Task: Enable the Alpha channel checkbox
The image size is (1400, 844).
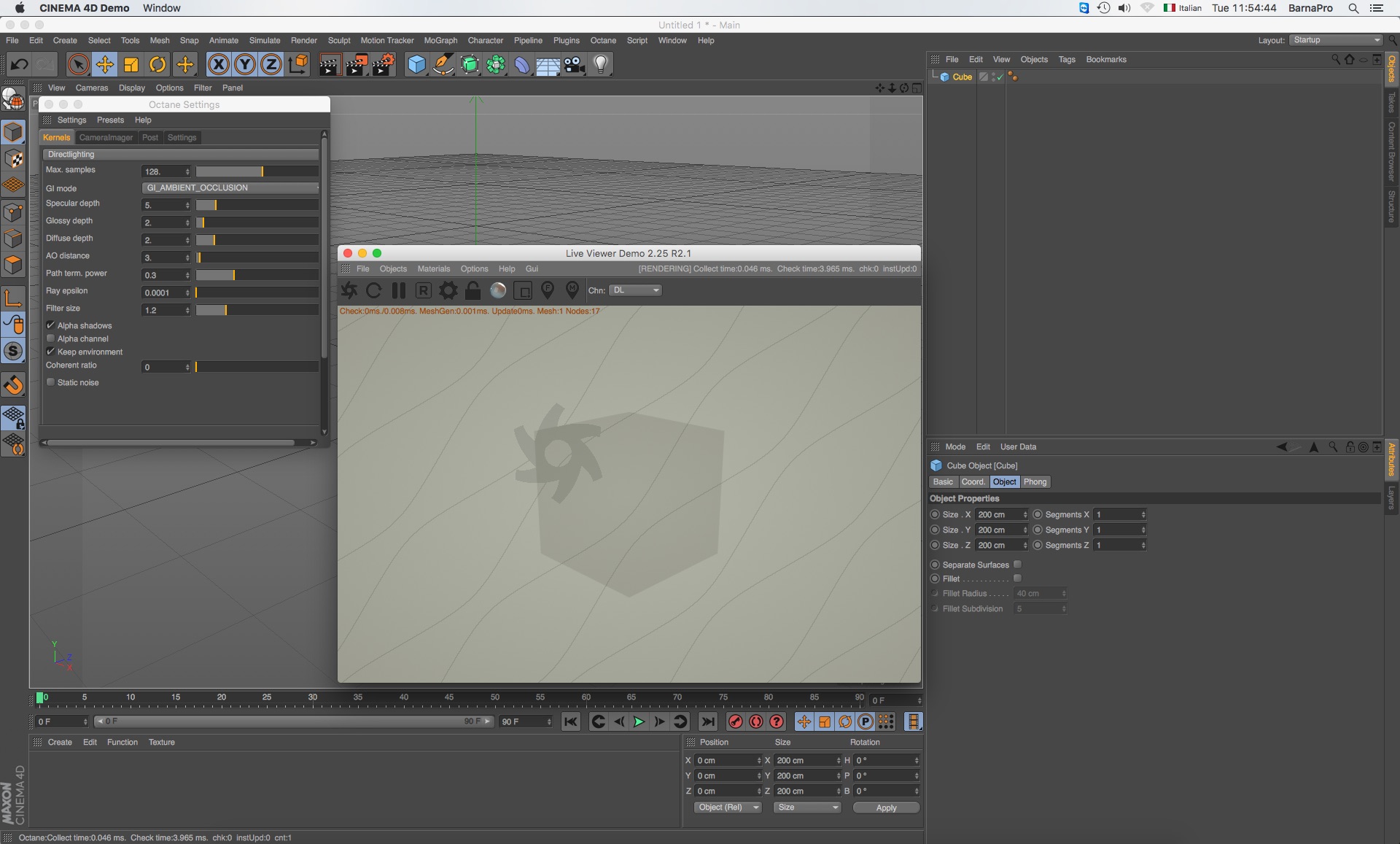Action: pyautogui.click(x=51, y=338)
